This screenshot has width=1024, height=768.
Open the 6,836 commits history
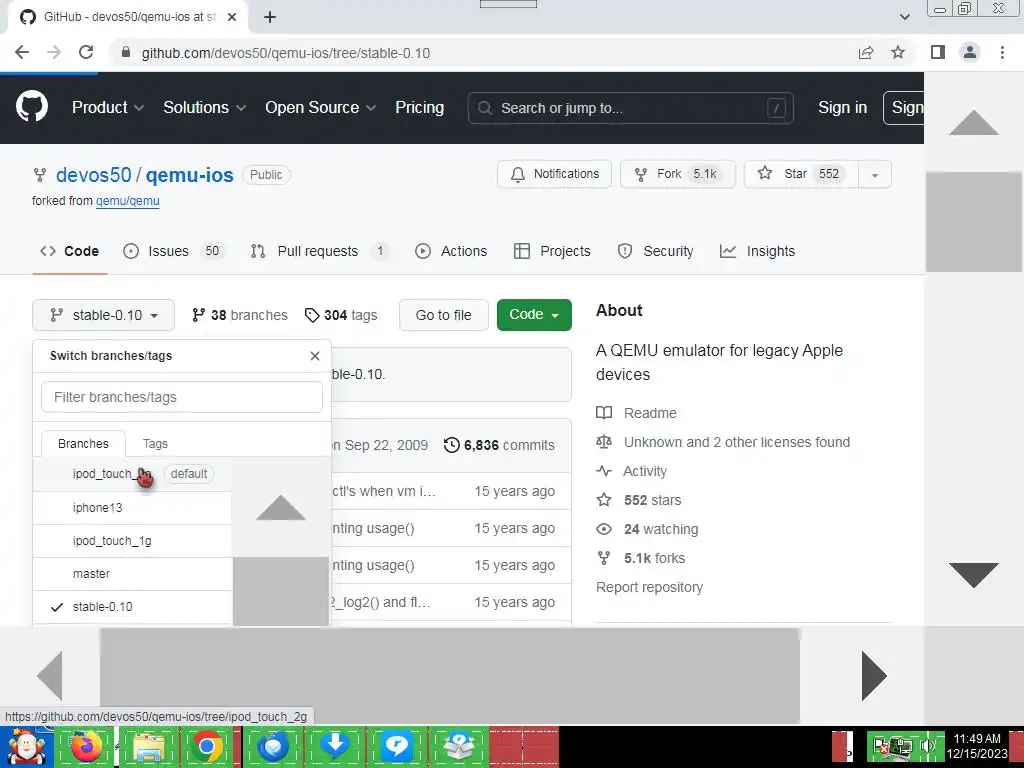[x=499, y=445]
